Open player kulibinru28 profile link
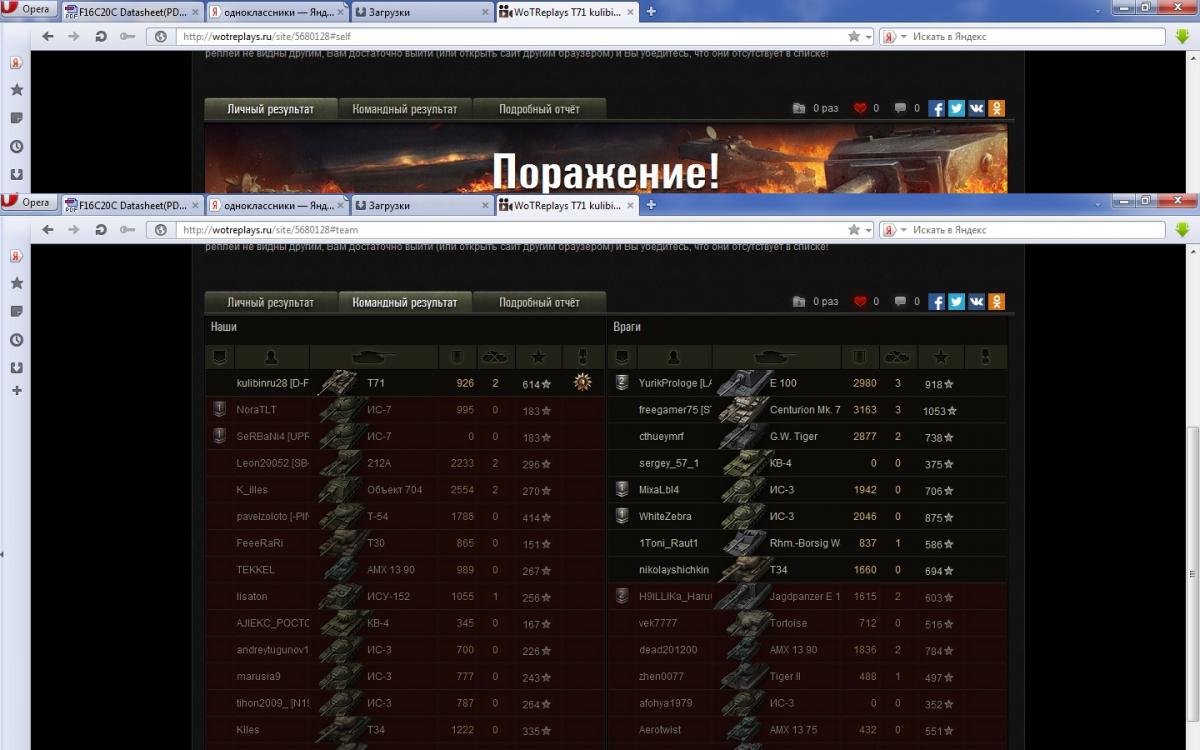Image resolution: width=1200 pixels, height=750 pixels. [x=272, y=383]
